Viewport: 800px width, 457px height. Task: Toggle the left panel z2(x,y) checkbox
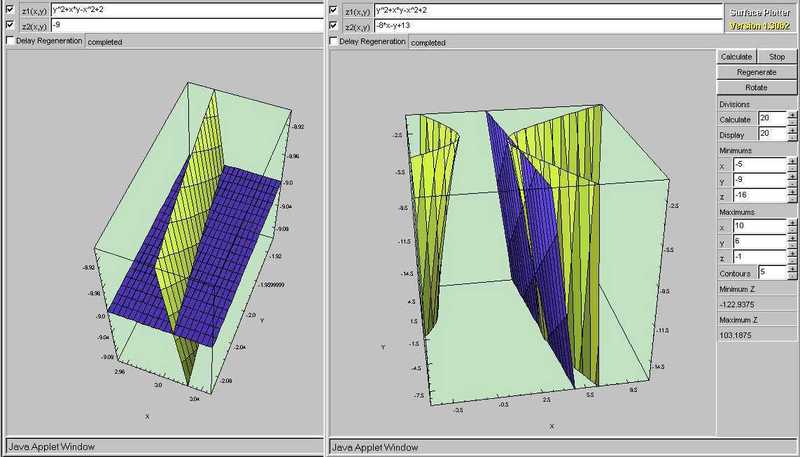(11, 24)
